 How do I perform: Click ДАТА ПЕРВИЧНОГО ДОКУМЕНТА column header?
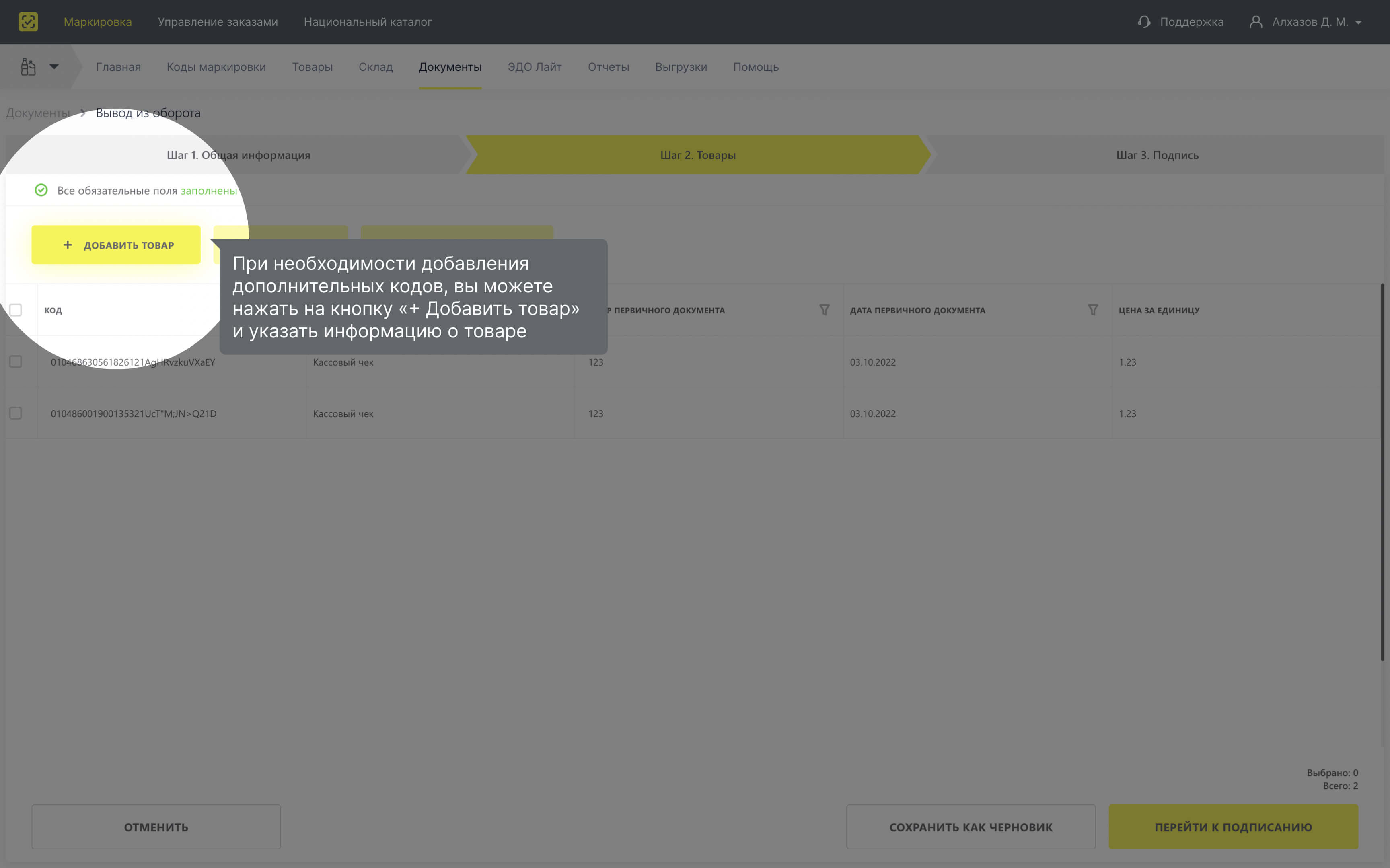pos(917,310)
